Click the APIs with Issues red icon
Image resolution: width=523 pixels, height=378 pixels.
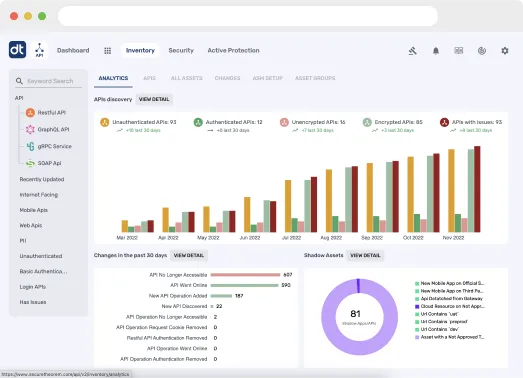click(444, 122)
